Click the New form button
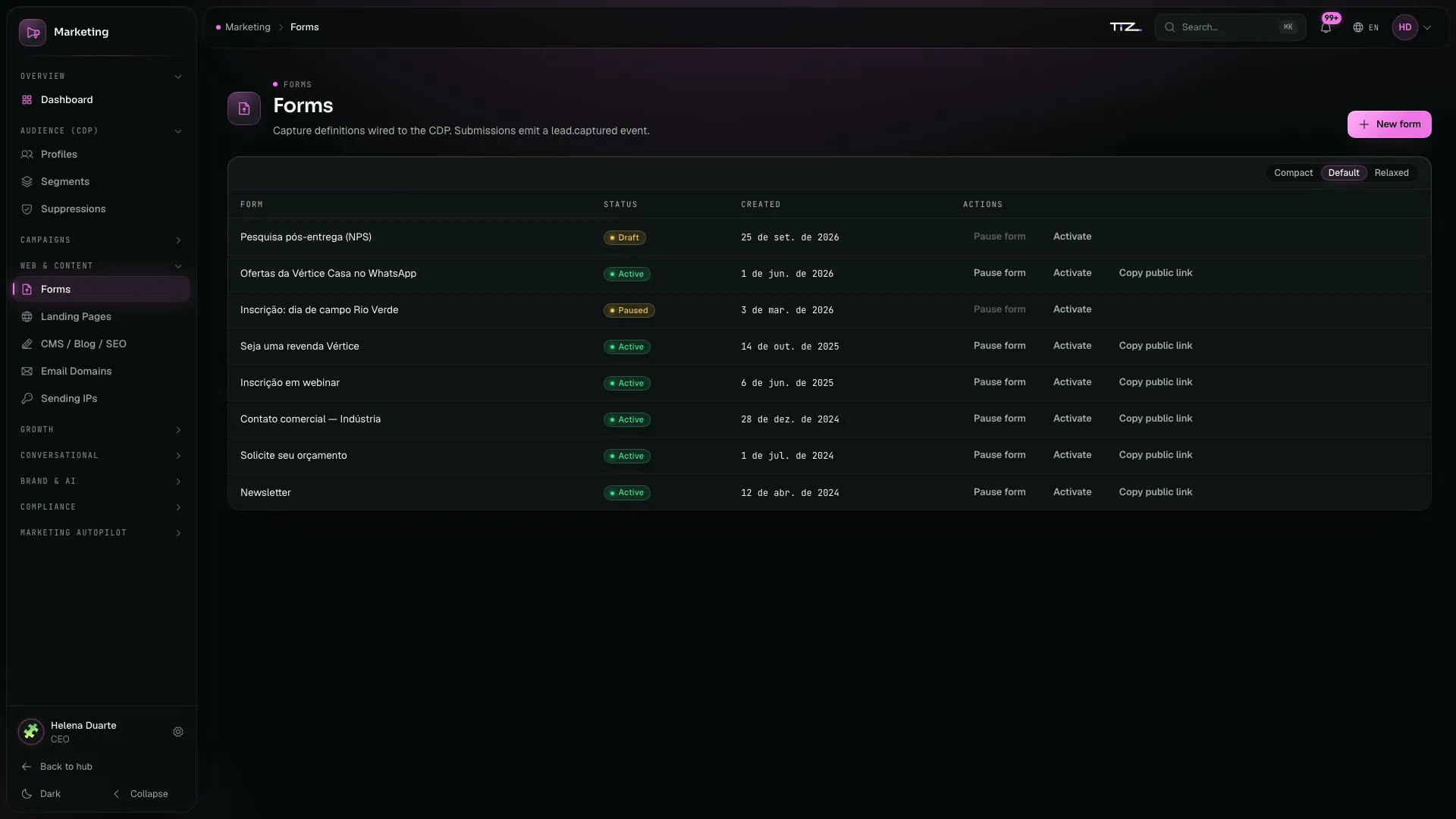Viewport: 1456px width, 819px height. click(x=1389, y=124)
